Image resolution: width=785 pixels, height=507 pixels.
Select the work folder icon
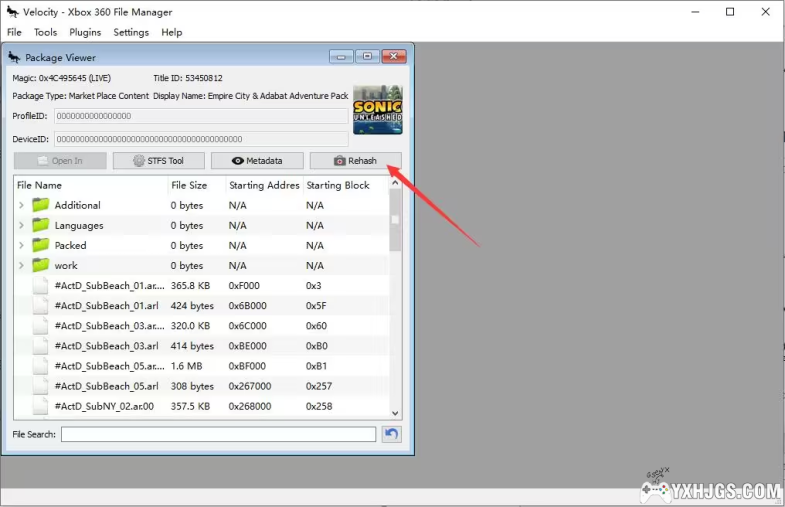(40, 265)
